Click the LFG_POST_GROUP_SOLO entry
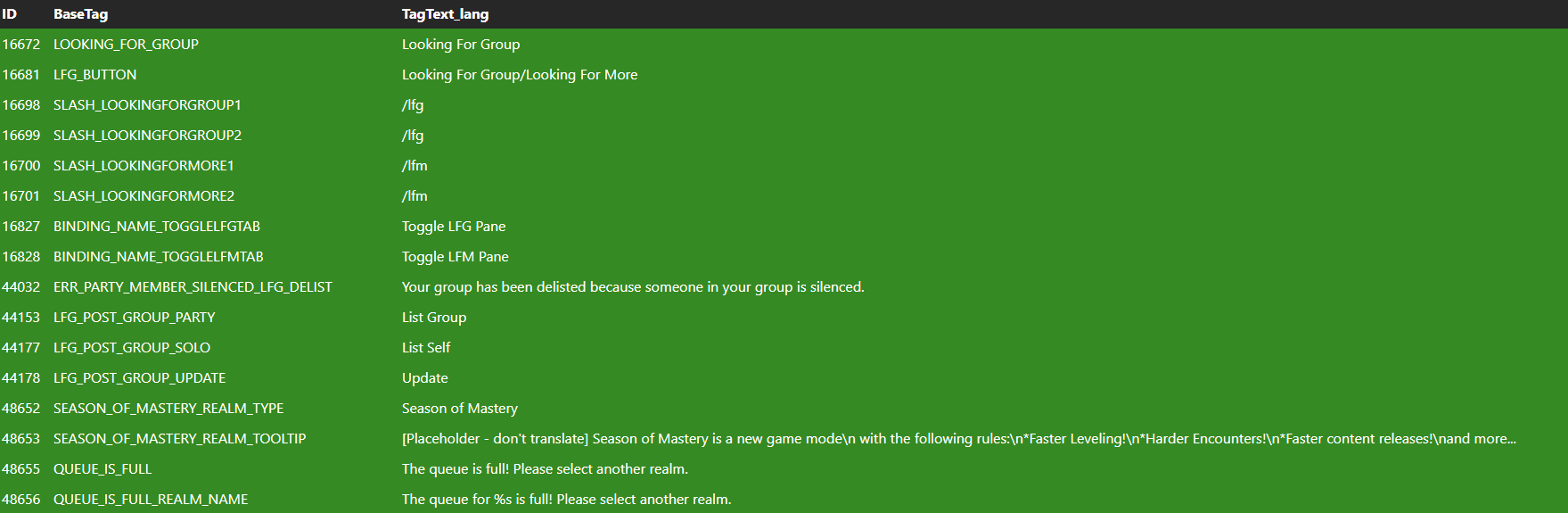Screen dimensions: 1568x513 [132, 348]
